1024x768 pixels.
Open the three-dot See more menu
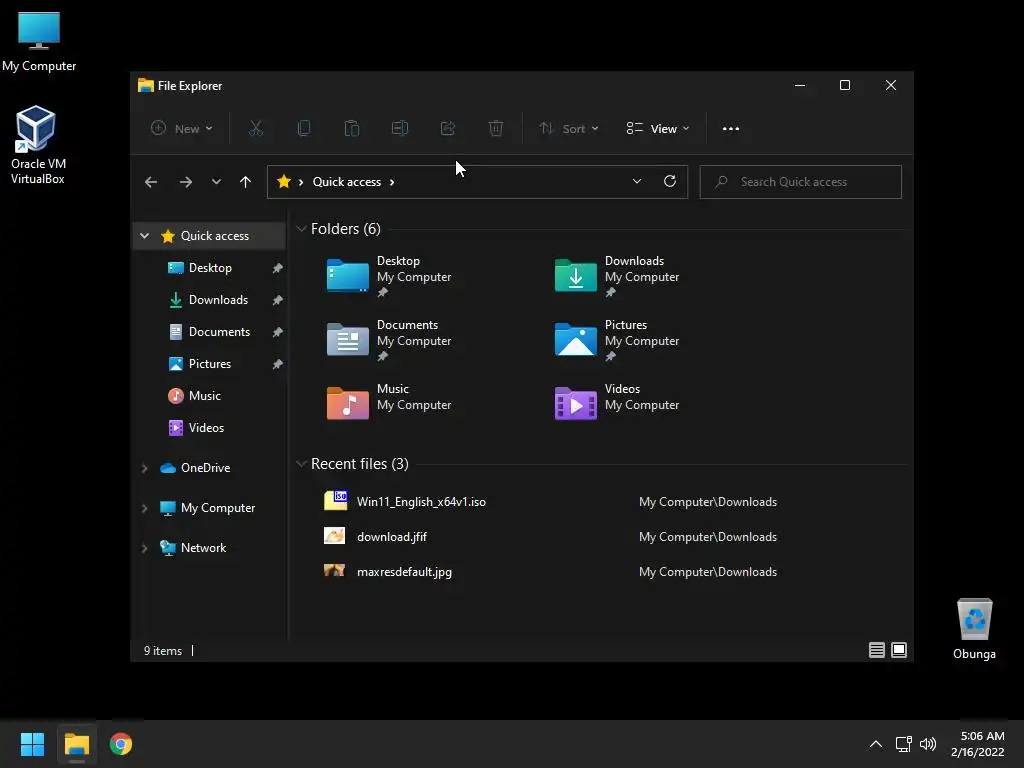(731, 129)
